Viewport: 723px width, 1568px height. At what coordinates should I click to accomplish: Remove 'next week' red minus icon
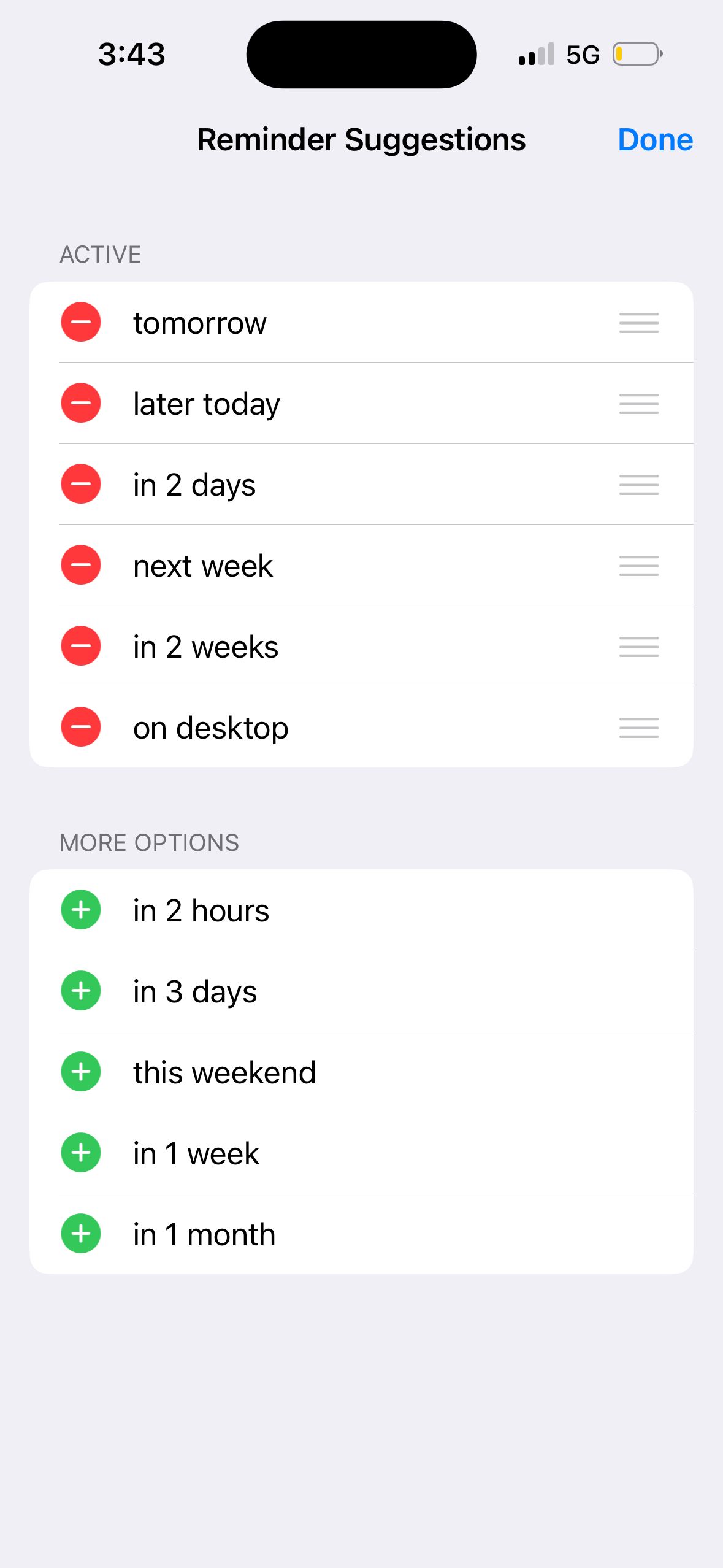coord(81,565)
